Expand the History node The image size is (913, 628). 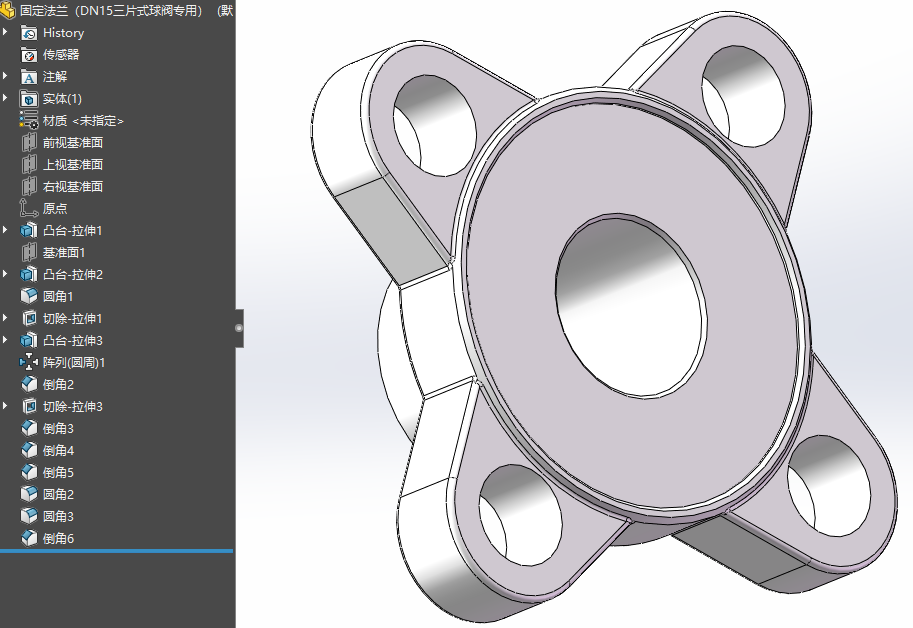5,31
